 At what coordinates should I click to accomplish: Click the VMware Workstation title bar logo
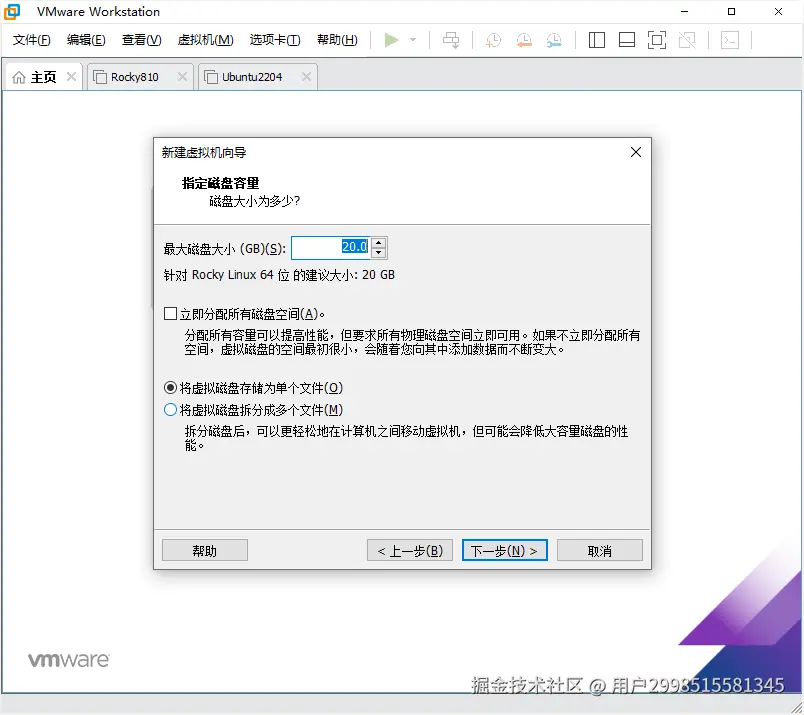(12, 11)
